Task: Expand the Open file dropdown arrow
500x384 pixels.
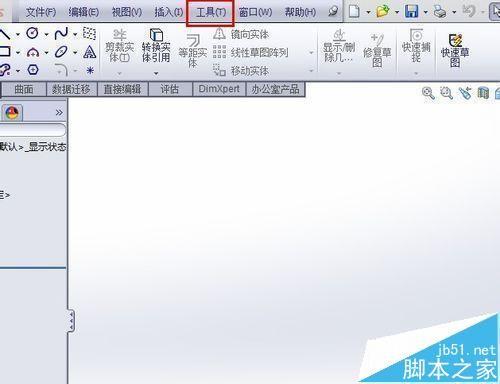Action: [x=397, y=13]
